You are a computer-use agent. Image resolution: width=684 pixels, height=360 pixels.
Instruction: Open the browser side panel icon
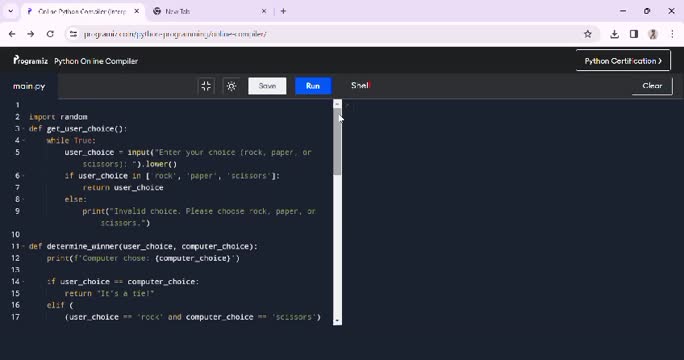coord(634,34)
